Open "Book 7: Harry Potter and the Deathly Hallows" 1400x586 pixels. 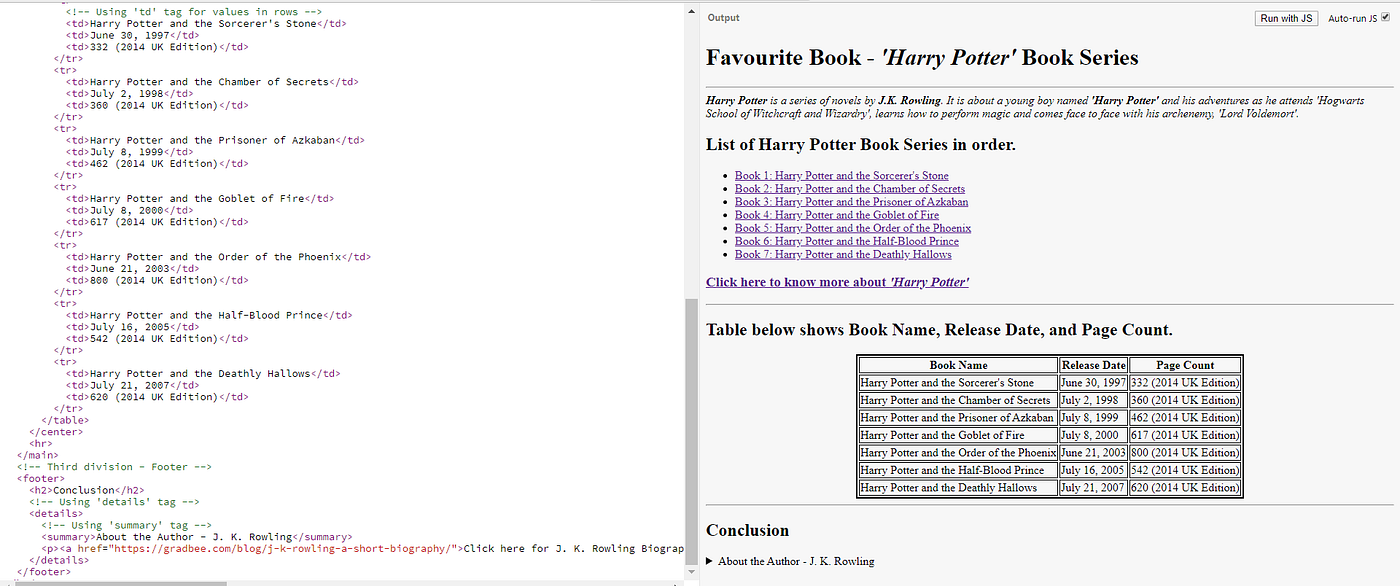[843, 254]
